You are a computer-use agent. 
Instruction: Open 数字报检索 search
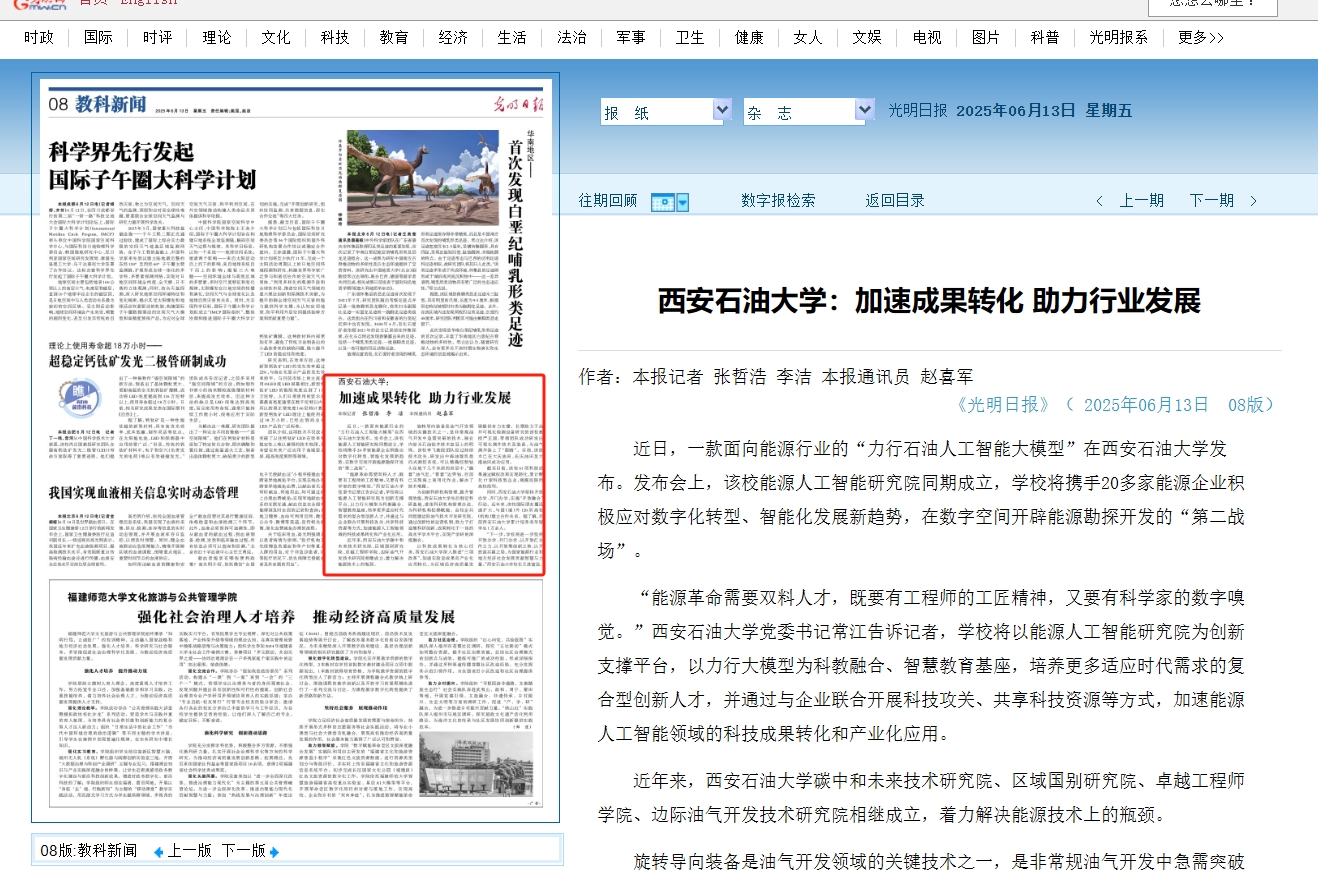(778, 201)
